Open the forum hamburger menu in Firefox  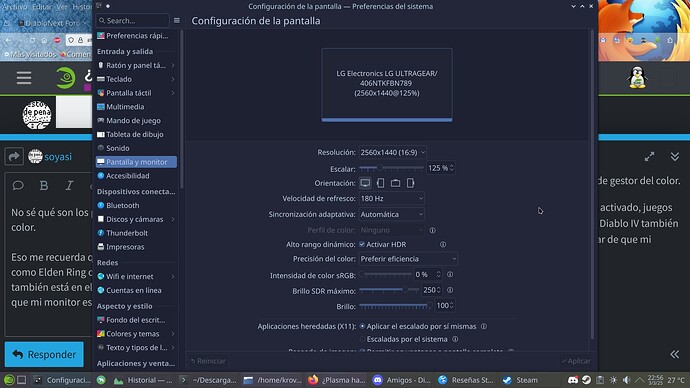tap(24, 78)
